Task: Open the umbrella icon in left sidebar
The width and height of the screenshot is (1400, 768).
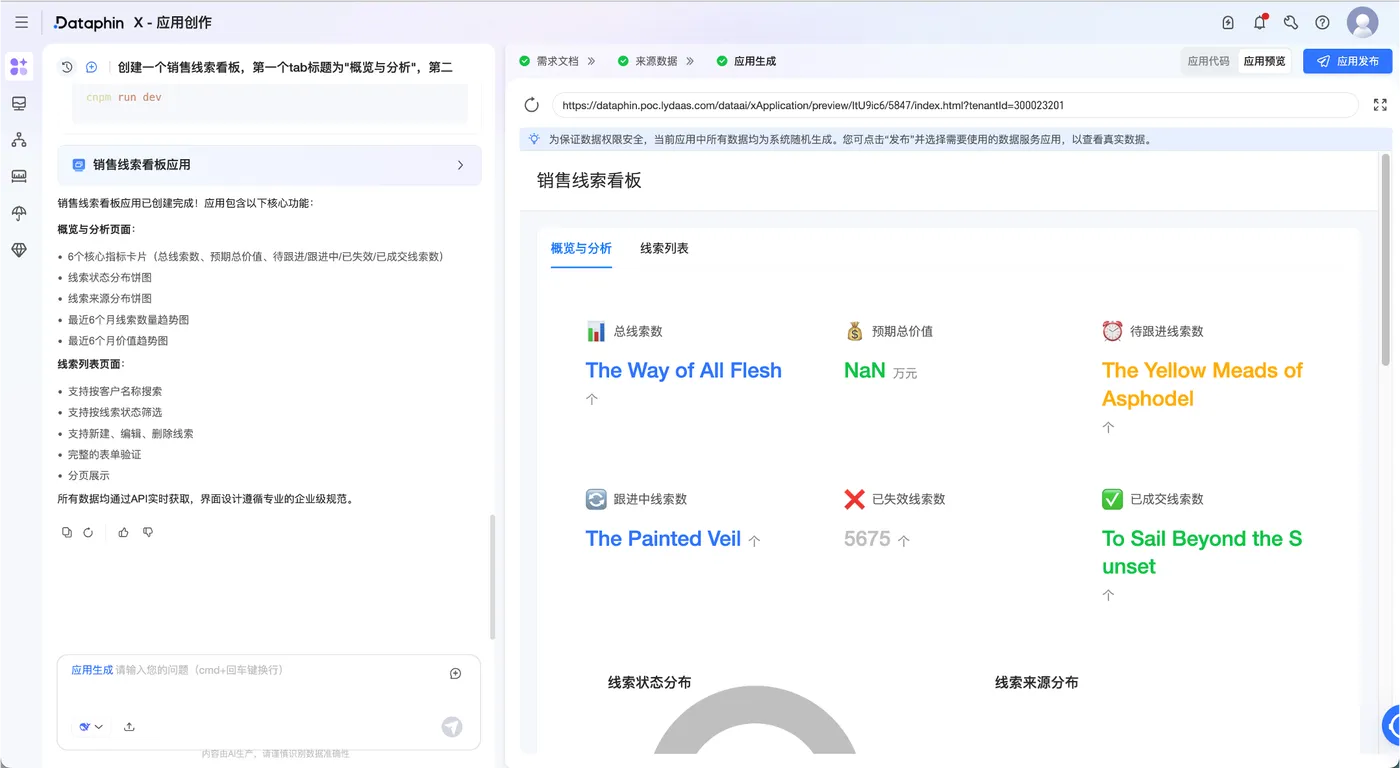Action: [x=19, y=213]
